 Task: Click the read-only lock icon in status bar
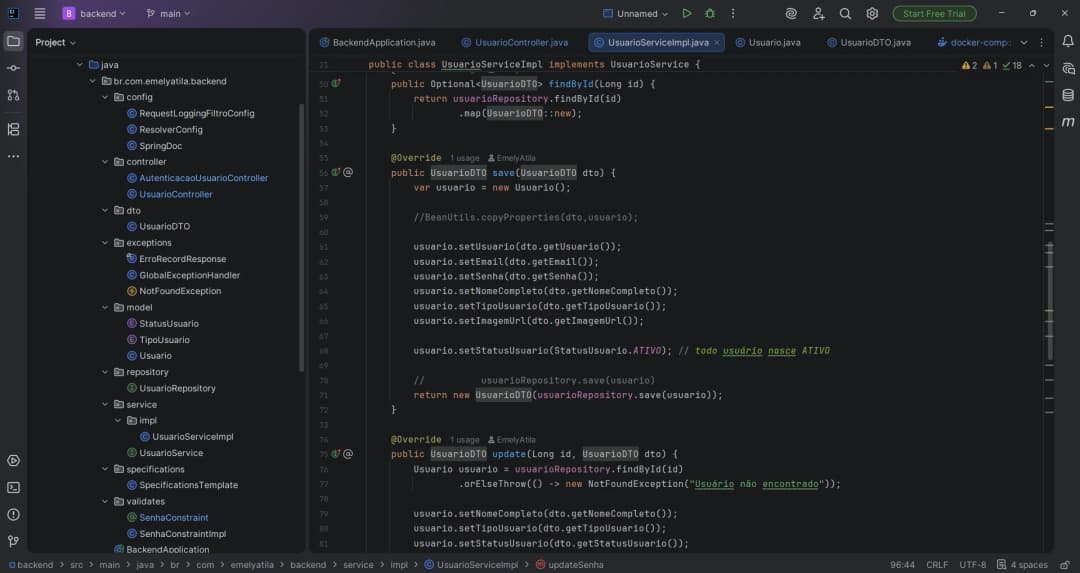[1065, 565]
